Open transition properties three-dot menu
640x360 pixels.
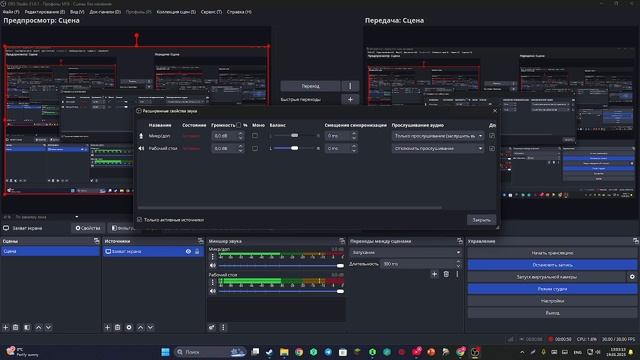(457, 274)
